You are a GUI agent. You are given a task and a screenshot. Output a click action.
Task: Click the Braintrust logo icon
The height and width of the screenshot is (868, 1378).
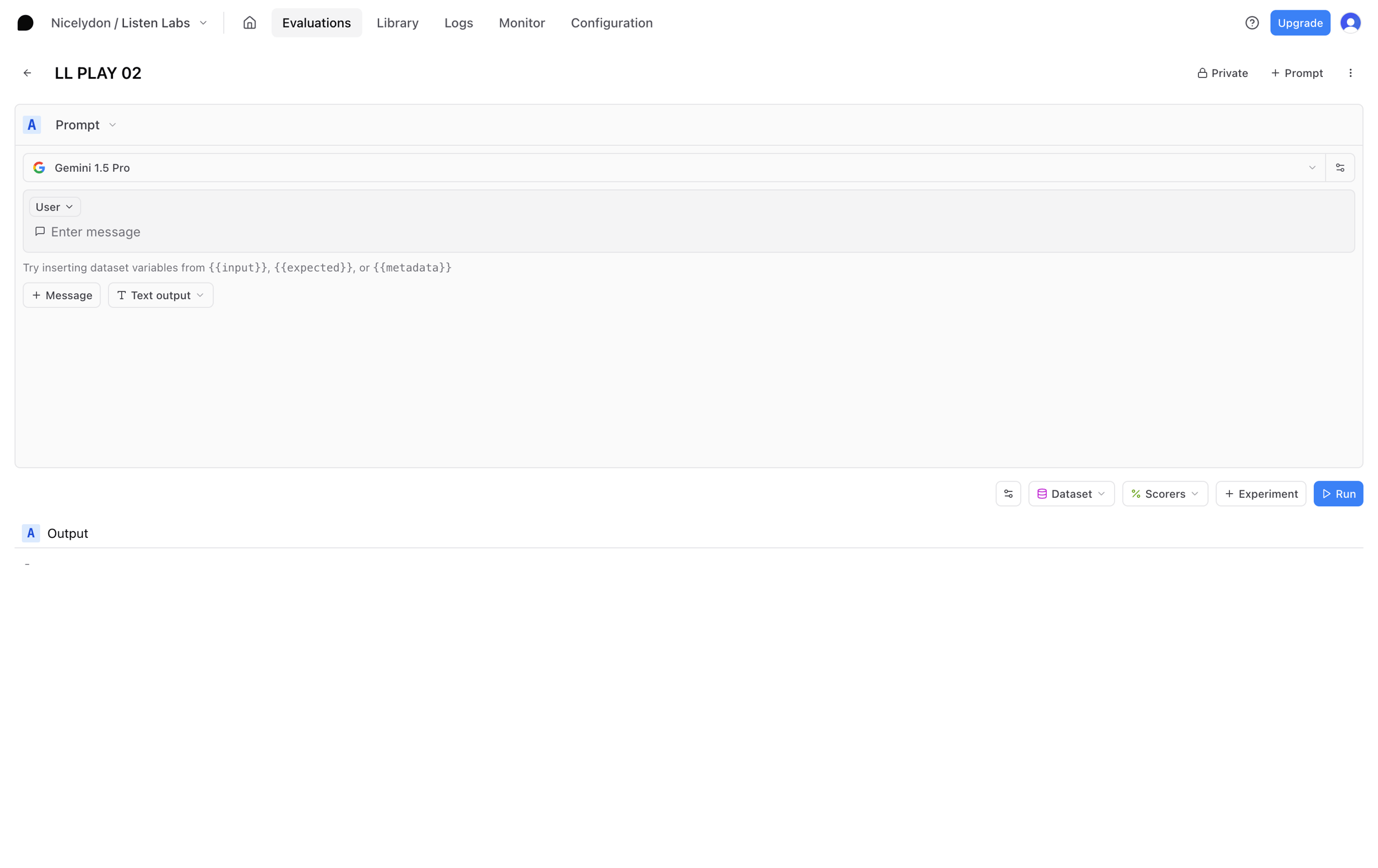click(x=25, y=23)
